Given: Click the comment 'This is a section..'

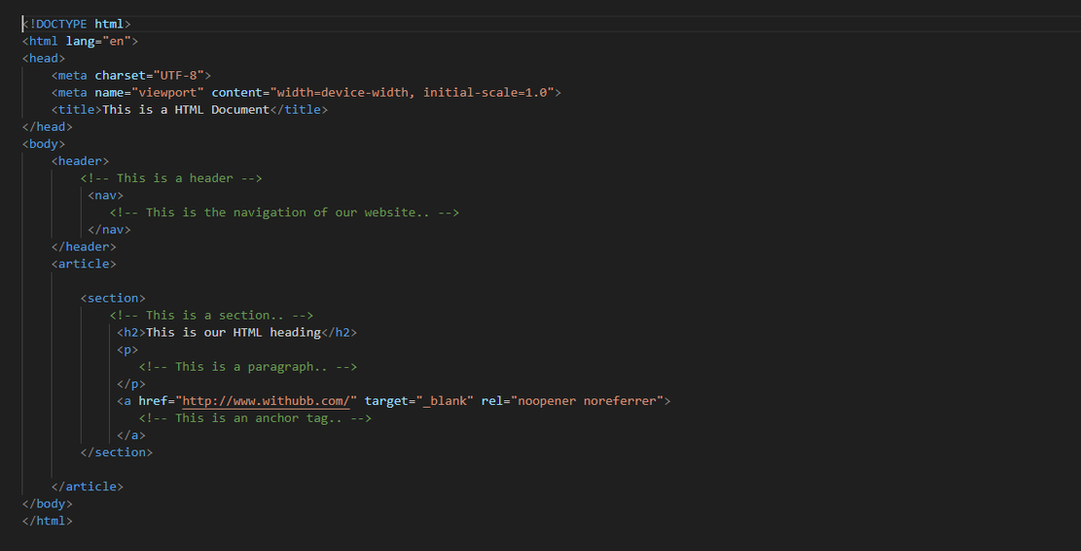Looking at the screenshot, I should coord(212,315).
